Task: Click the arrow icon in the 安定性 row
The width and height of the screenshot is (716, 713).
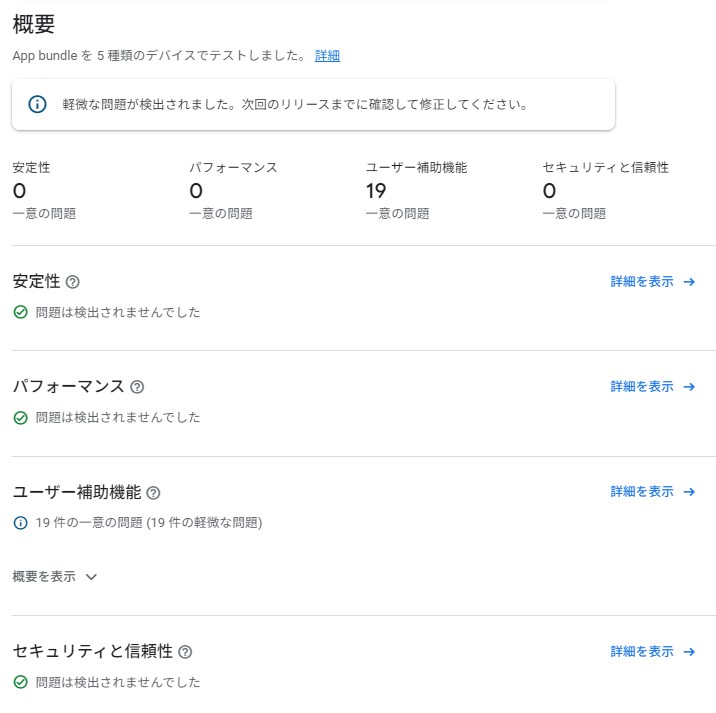Action: point(689,282)
